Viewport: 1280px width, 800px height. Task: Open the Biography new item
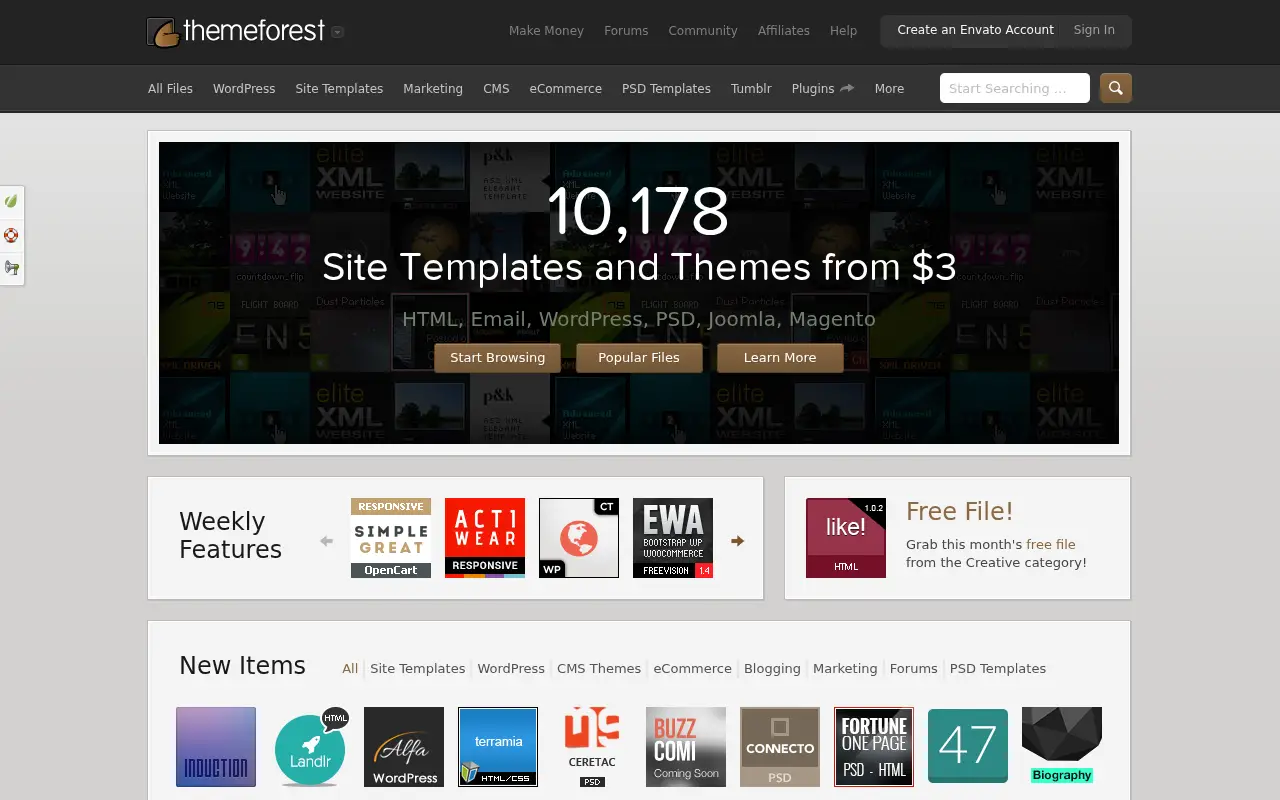tap(1062, 747)
